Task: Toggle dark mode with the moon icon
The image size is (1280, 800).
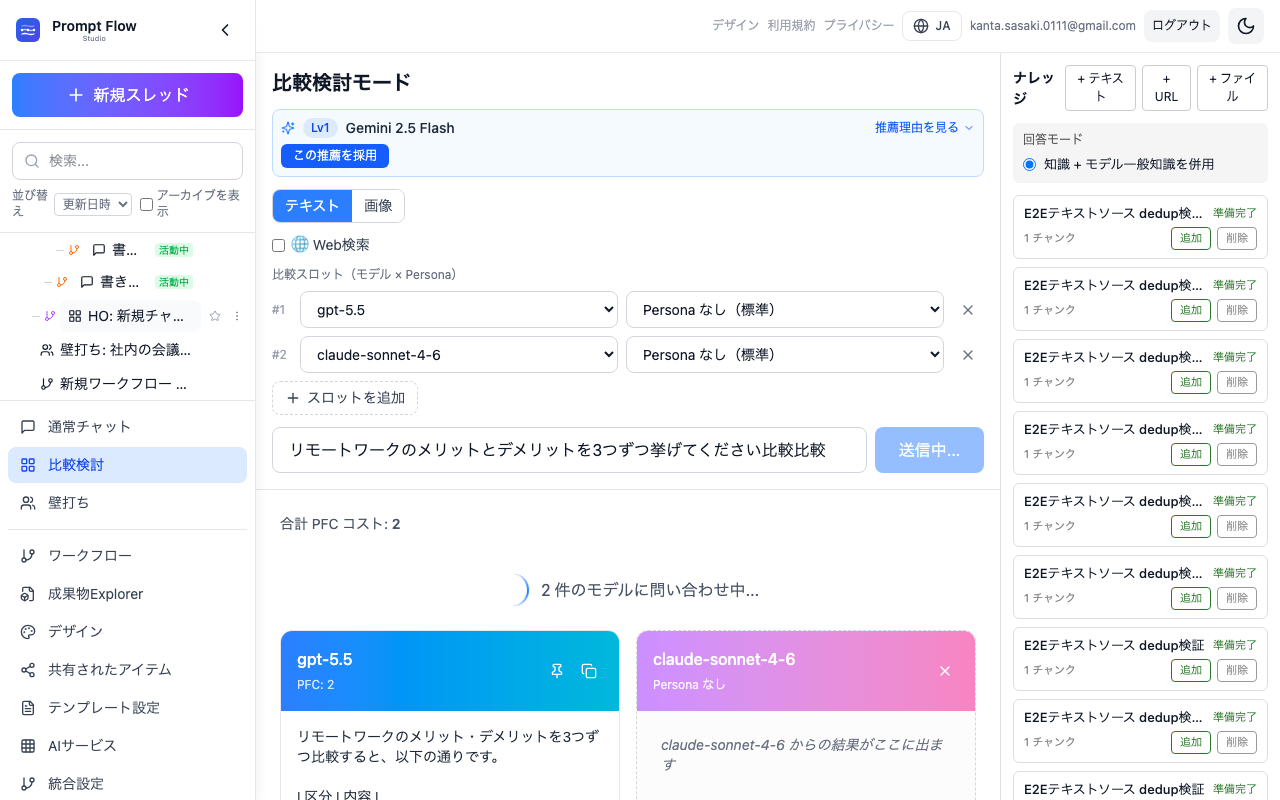Action: (1246, 26)
